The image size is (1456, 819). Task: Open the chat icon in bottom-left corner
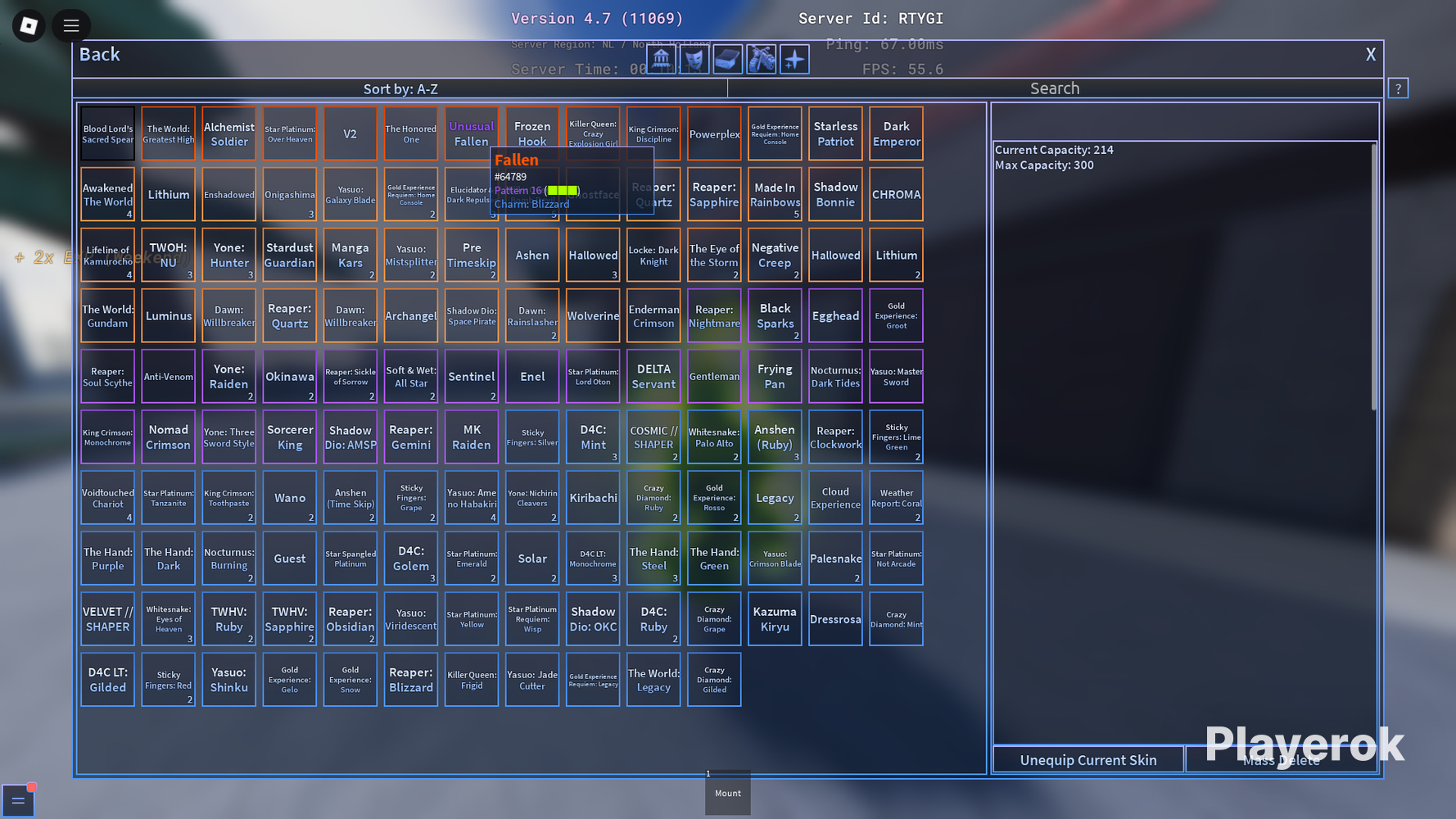point(18,800)
